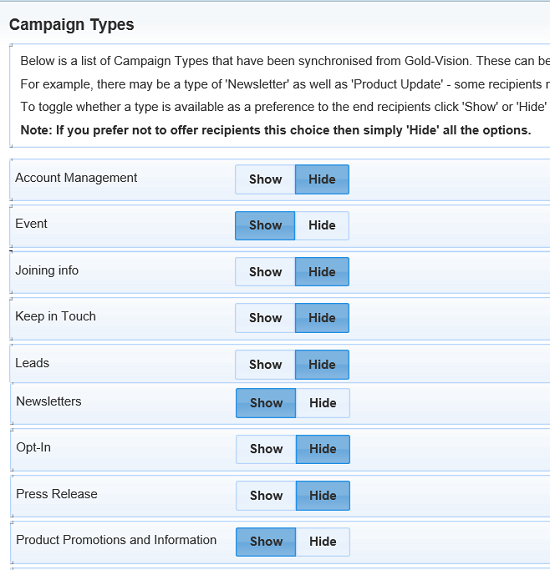Click Hide for Press Release
The image size is (550, 570).
click(323, 495)
